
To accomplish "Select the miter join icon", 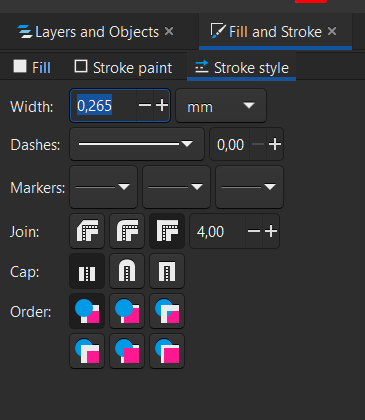I will (167, 231).
